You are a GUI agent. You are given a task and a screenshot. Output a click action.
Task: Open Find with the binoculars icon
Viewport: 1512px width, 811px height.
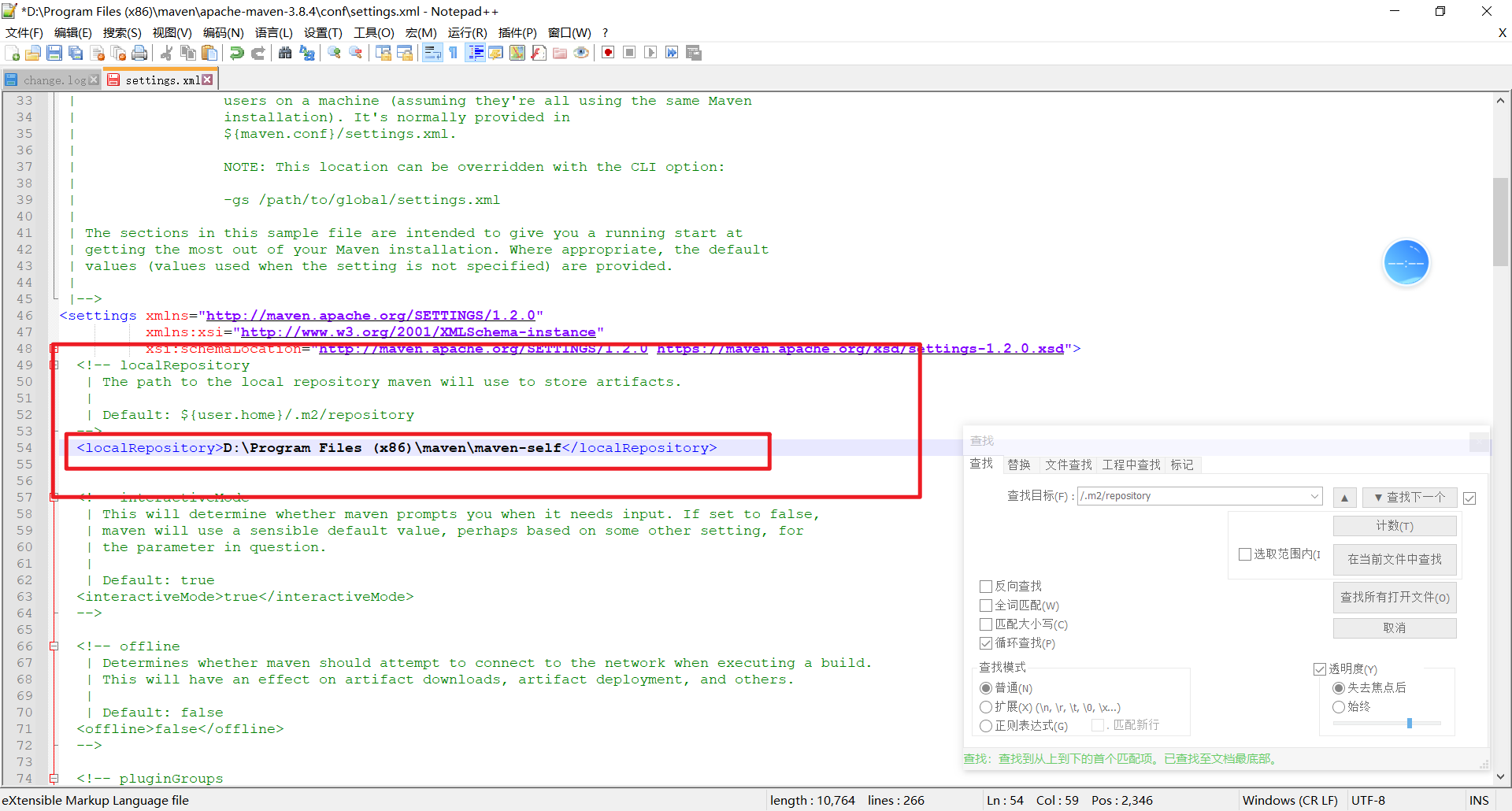pyautogui.click(x=285, y=53)
